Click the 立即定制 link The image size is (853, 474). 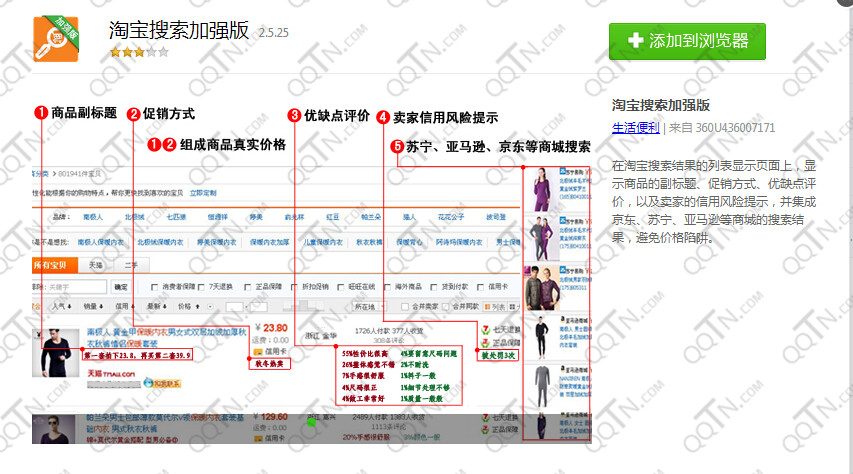(203, 193)
